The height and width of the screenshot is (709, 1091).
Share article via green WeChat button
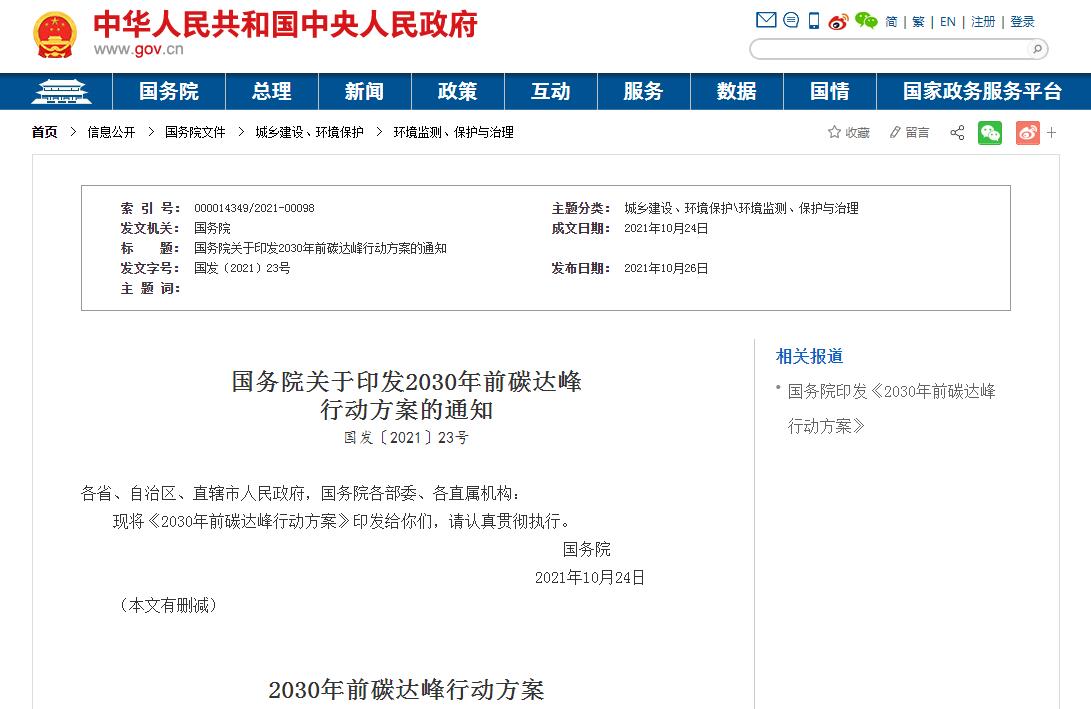click(x=989, y=132)
